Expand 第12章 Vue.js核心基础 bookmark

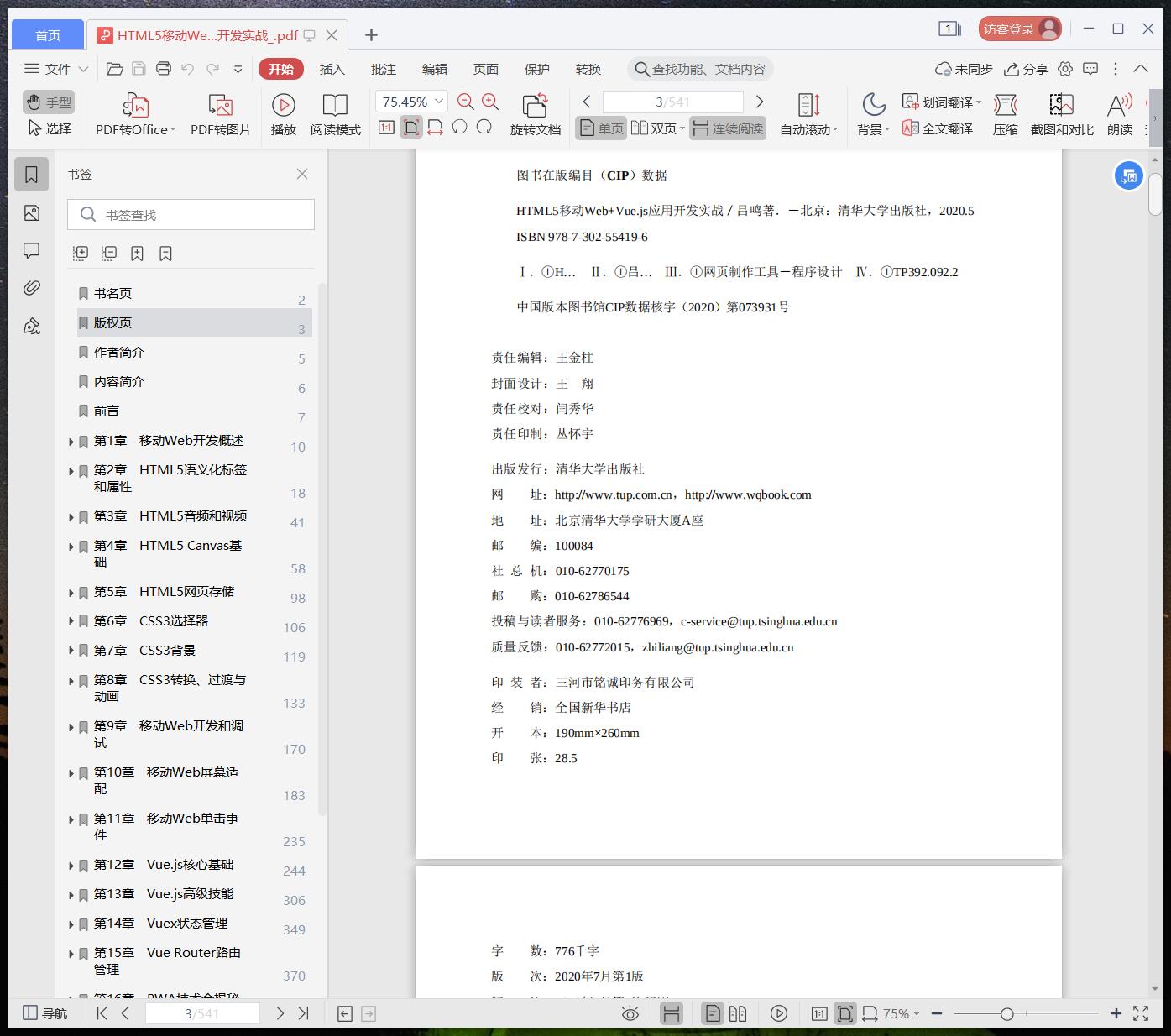pos(71,866)
